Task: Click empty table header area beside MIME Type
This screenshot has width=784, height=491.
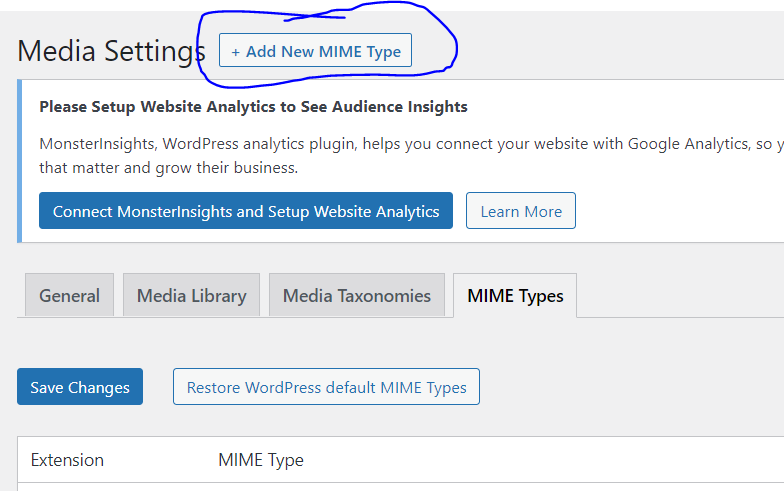Action: click(540, 460)
